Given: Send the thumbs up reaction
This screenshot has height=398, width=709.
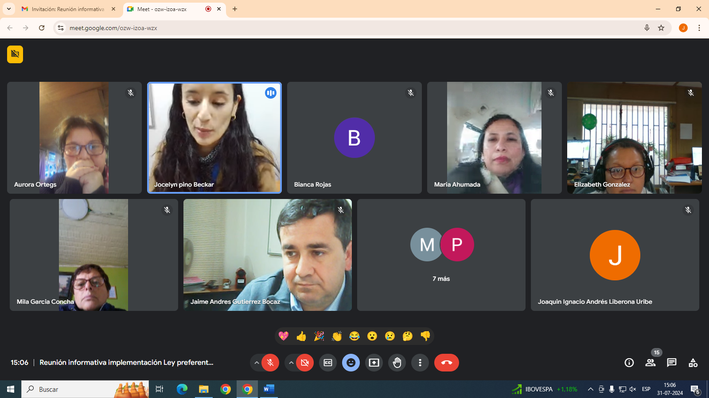Looking at the screenshot, I should pos(301,336).
